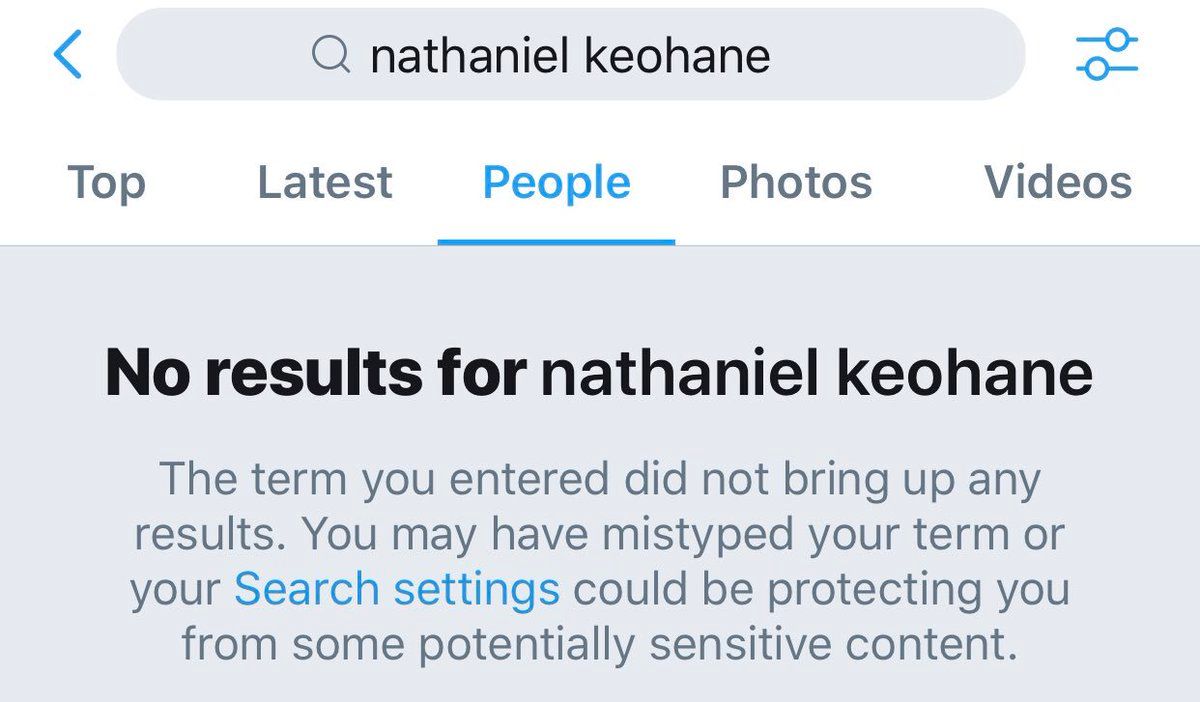The width and height of the screenshot is (1200, 702).
Task: Click the blue underline beneath People
Action: [x=556, y=241]
